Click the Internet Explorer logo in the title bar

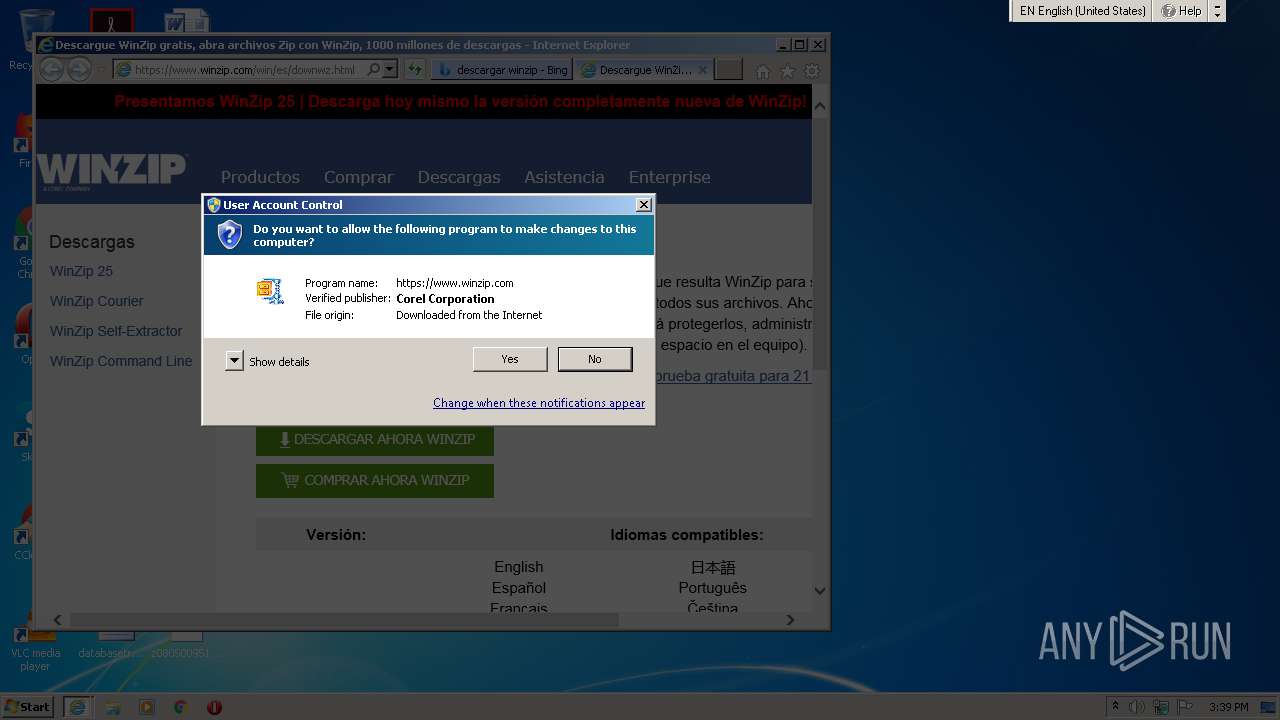(x=45, y=45)
